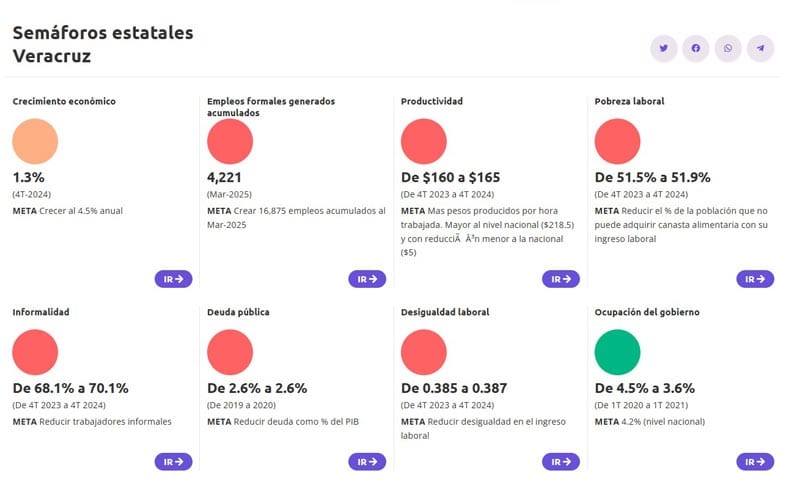The width and height of the screenshot is (800, 484).
Task: Share page on Facebook
Action: (696, 48)
